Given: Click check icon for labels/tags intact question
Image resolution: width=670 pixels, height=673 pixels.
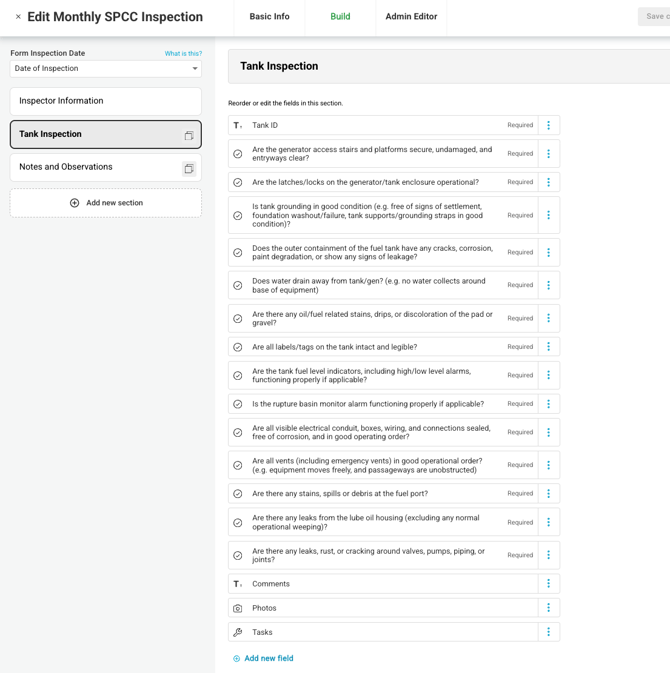Looking at the screenshot, I should [x=238, y=347].
